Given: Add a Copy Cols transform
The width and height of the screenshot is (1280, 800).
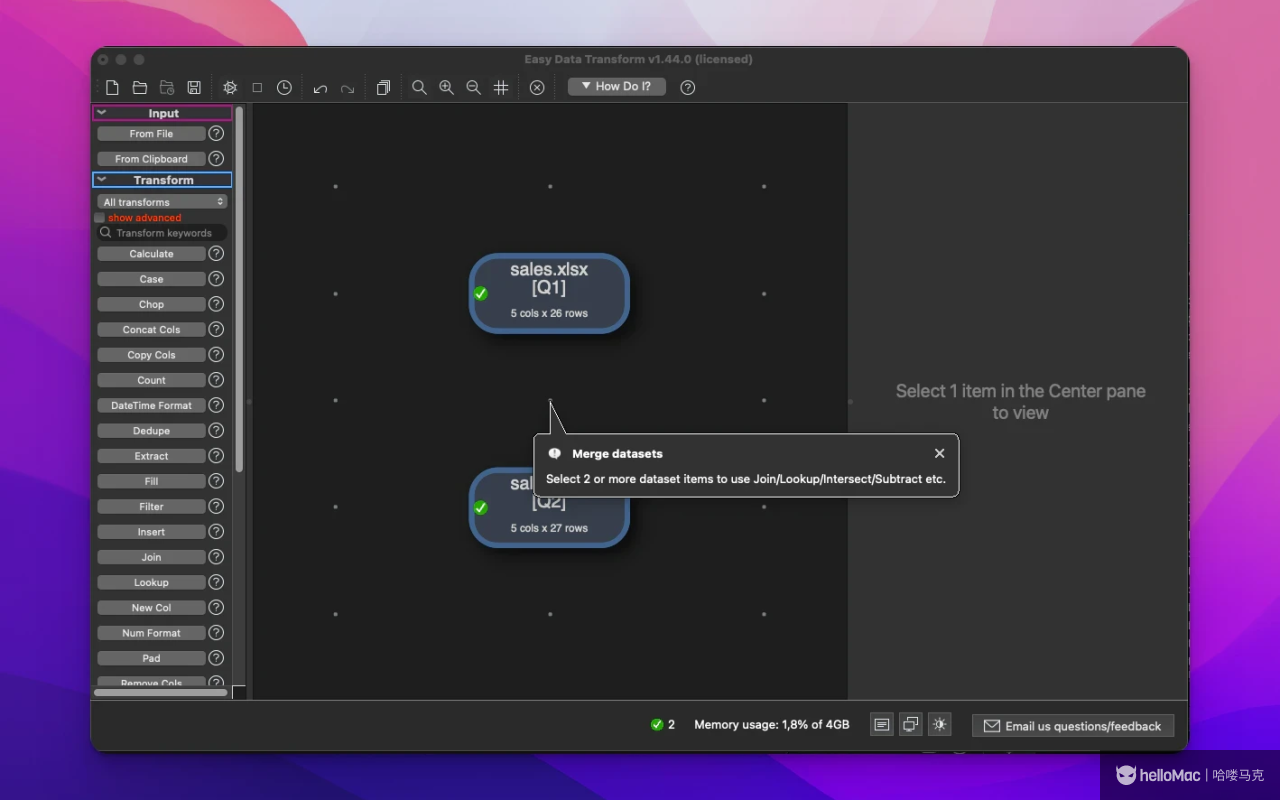Looking at the screenshot, I should coord(151,355).
